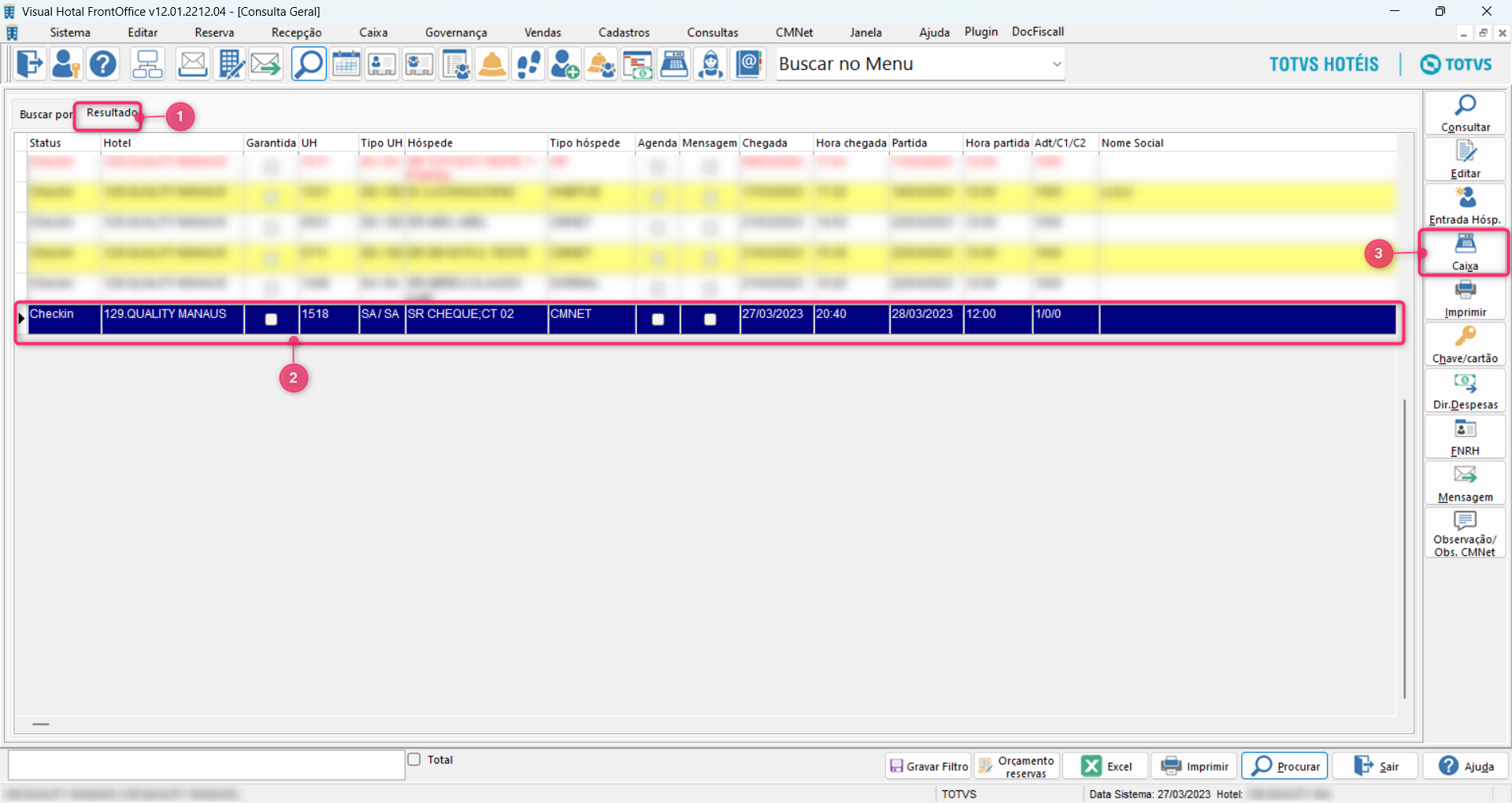Click Imprimir in the right side panel
This screenshot has width=1512, height=803.
(x=1465, y=299)
